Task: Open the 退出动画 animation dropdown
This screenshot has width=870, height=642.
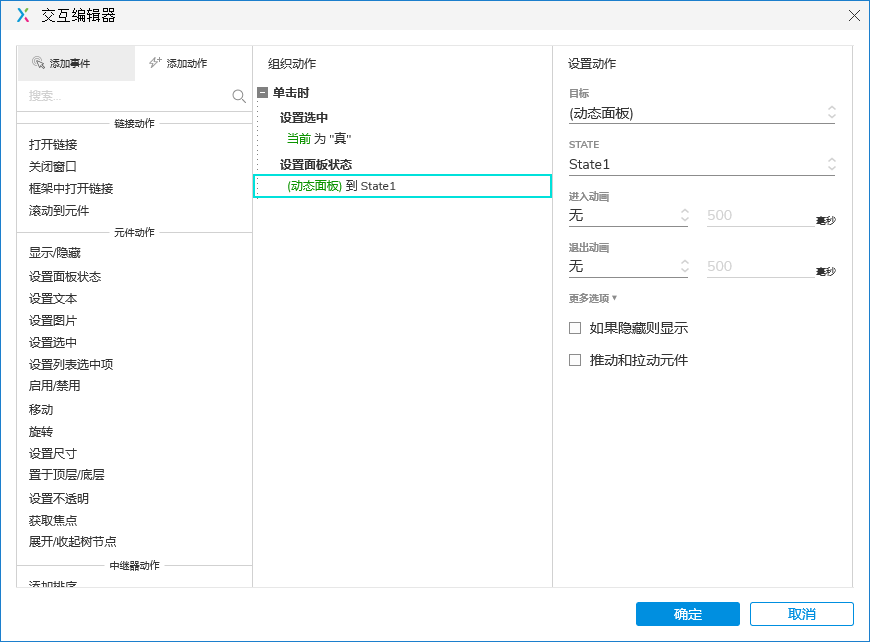Action: click(628, 266)
